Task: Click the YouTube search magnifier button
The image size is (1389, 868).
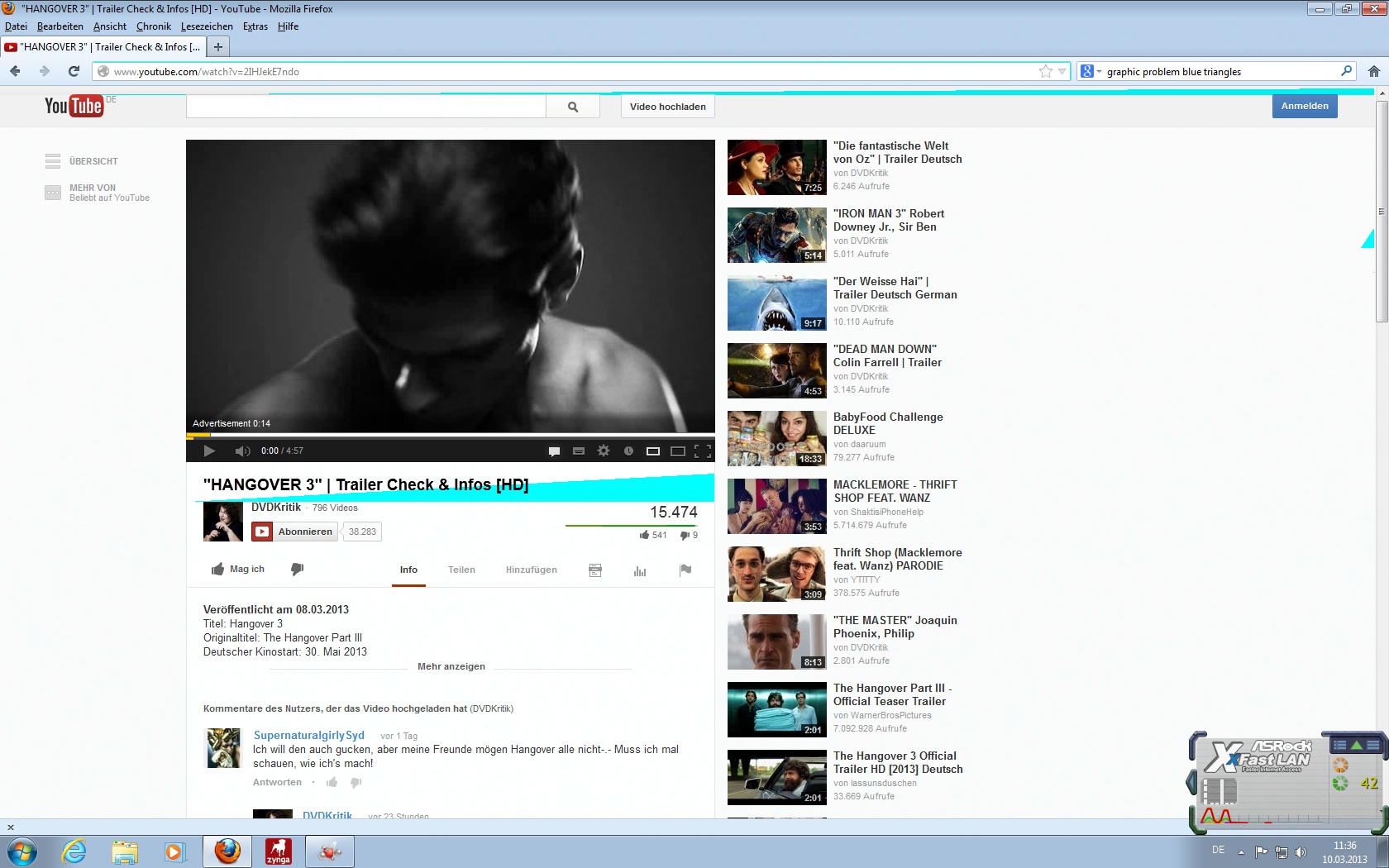Action: 573,107
